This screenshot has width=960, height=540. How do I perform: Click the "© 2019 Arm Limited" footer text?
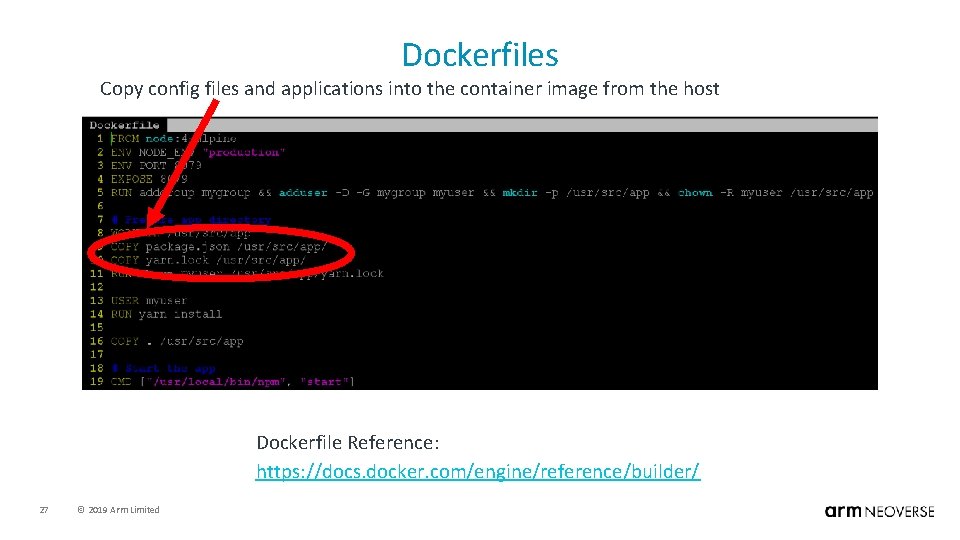coord(118,509)
